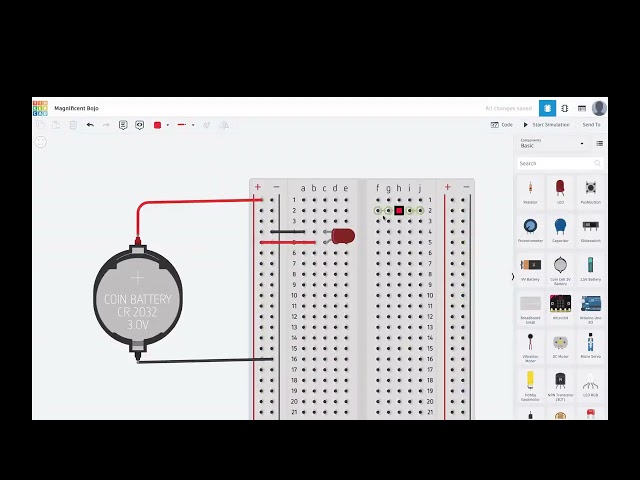Select the NPN Transistor component
The width and height of the screenshot is (640, 480).
(560, 385)
